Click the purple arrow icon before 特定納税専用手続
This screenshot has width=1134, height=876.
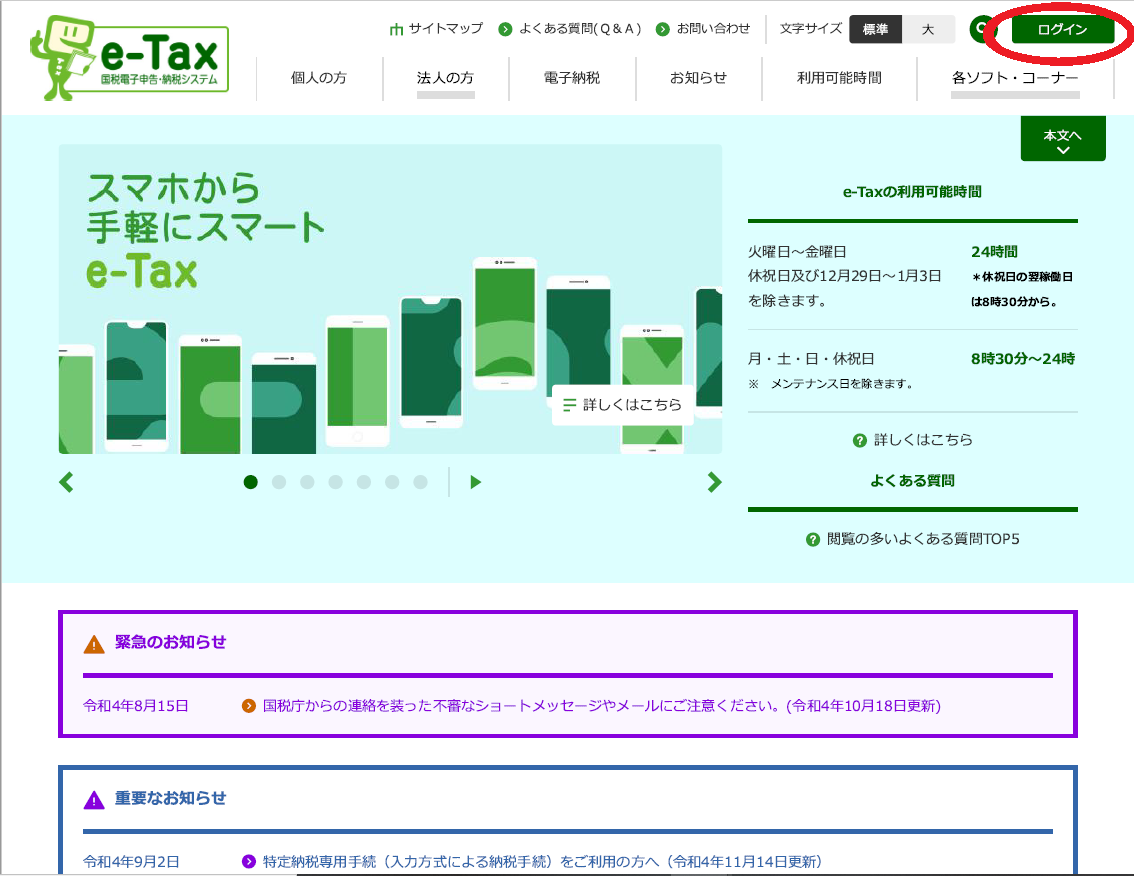pyautogui.click(x=249, y=862)
